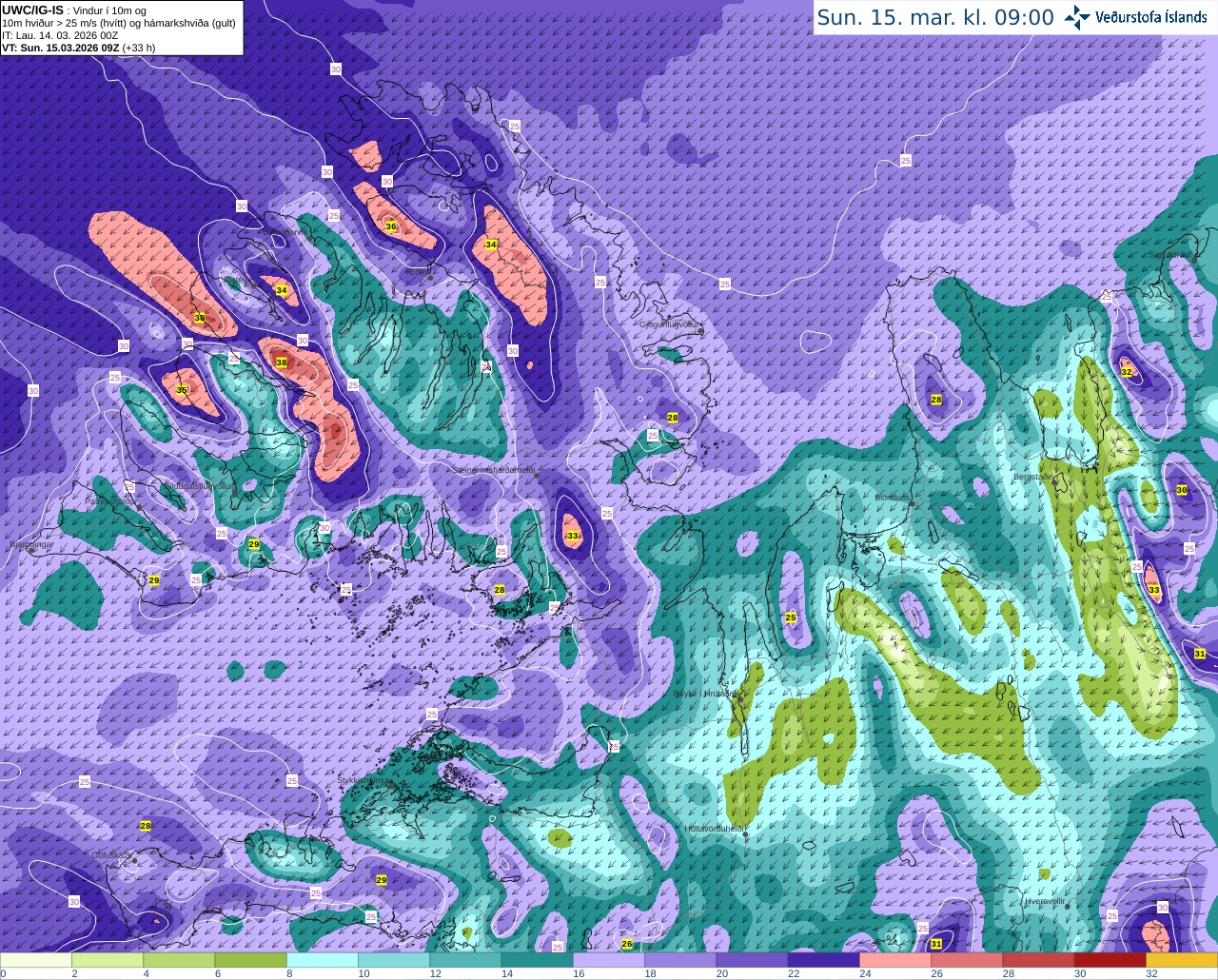Select the 'Steingrímsfjarðarheiði' station label
Screen dimensions: 1218x980
click(492, 470)
